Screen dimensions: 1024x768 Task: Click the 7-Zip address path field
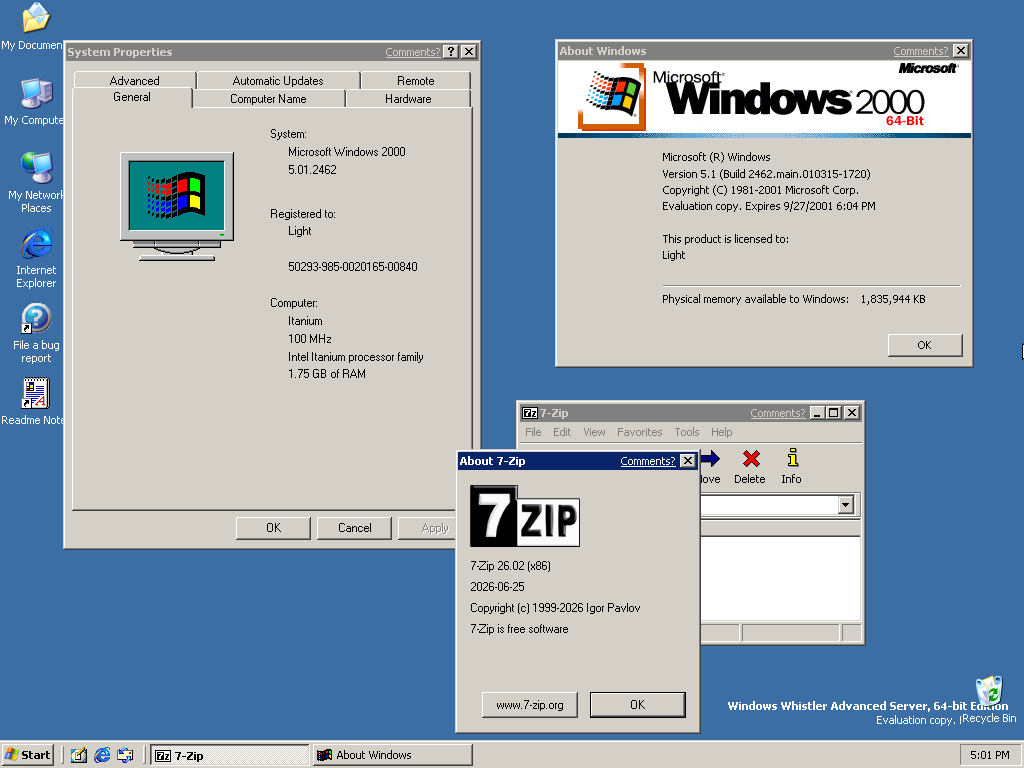click(x=769, y=505)
